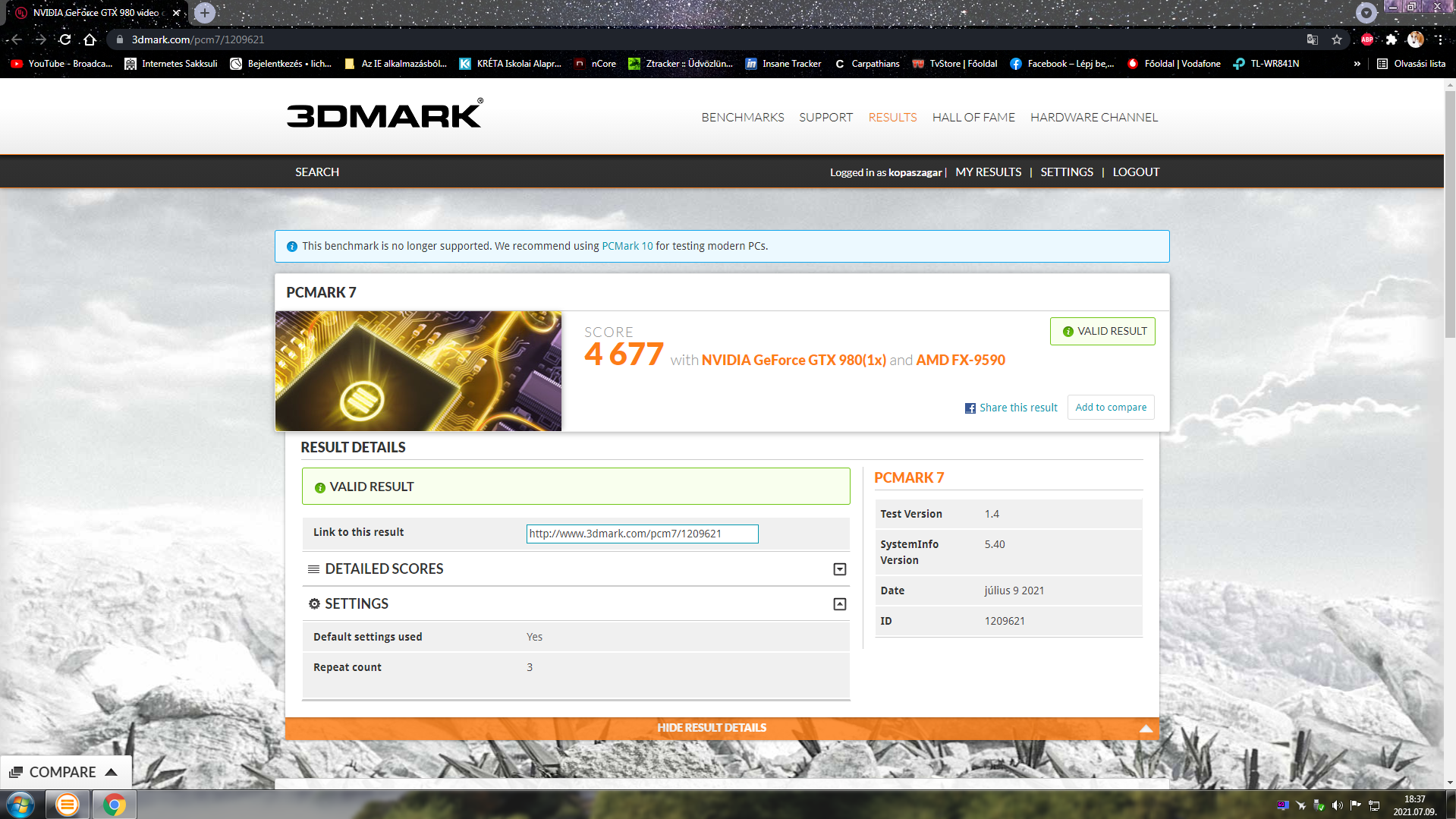Open Ztracker bookmark
This screenshot has width=1456, height=819.
(681, 64)
